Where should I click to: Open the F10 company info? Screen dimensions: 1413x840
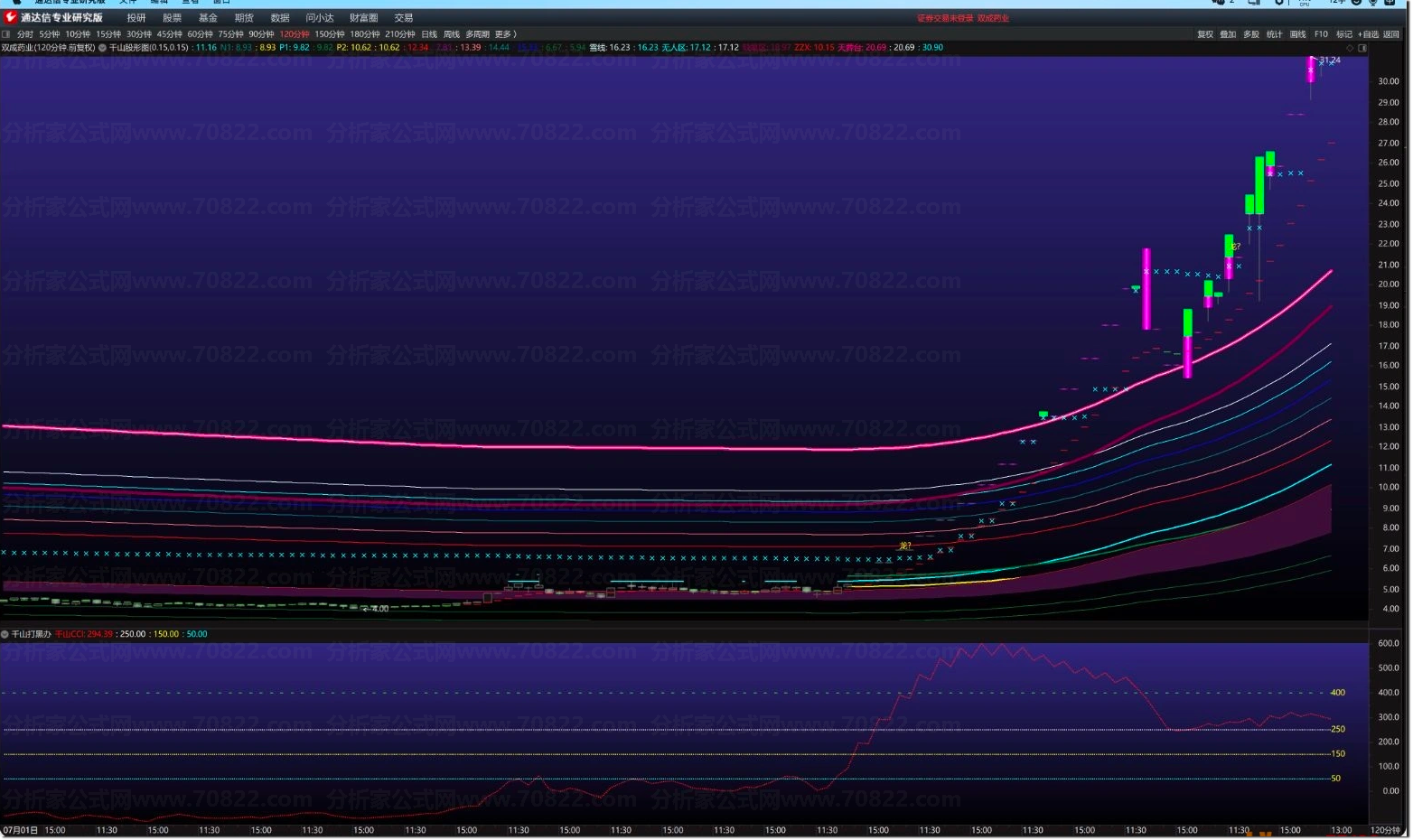(1321, 34)
